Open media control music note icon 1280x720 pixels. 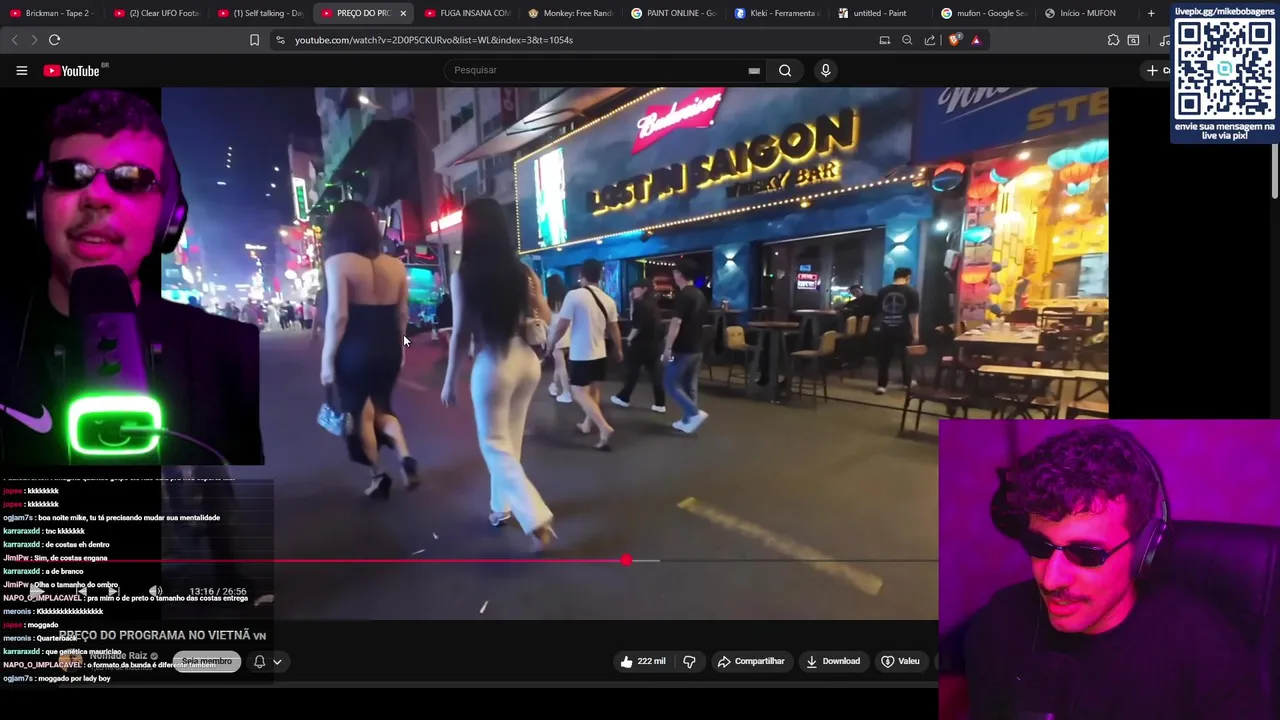pyautogui.click(x=1164, y=40)
